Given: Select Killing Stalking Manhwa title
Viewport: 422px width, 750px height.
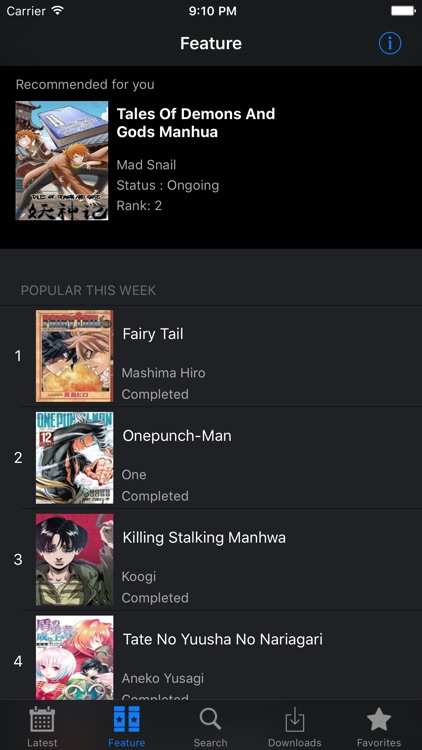Looking at the screenshot, I should [204, 538].
